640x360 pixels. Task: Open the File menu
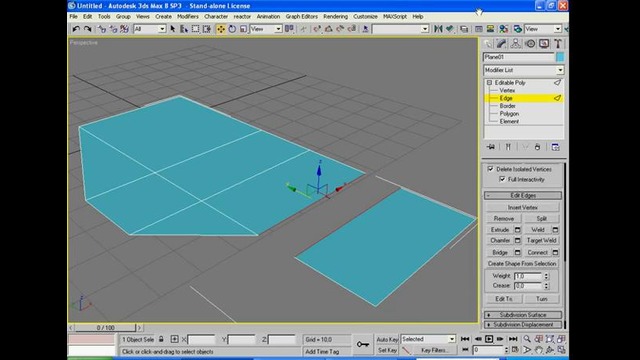(73, 17)
